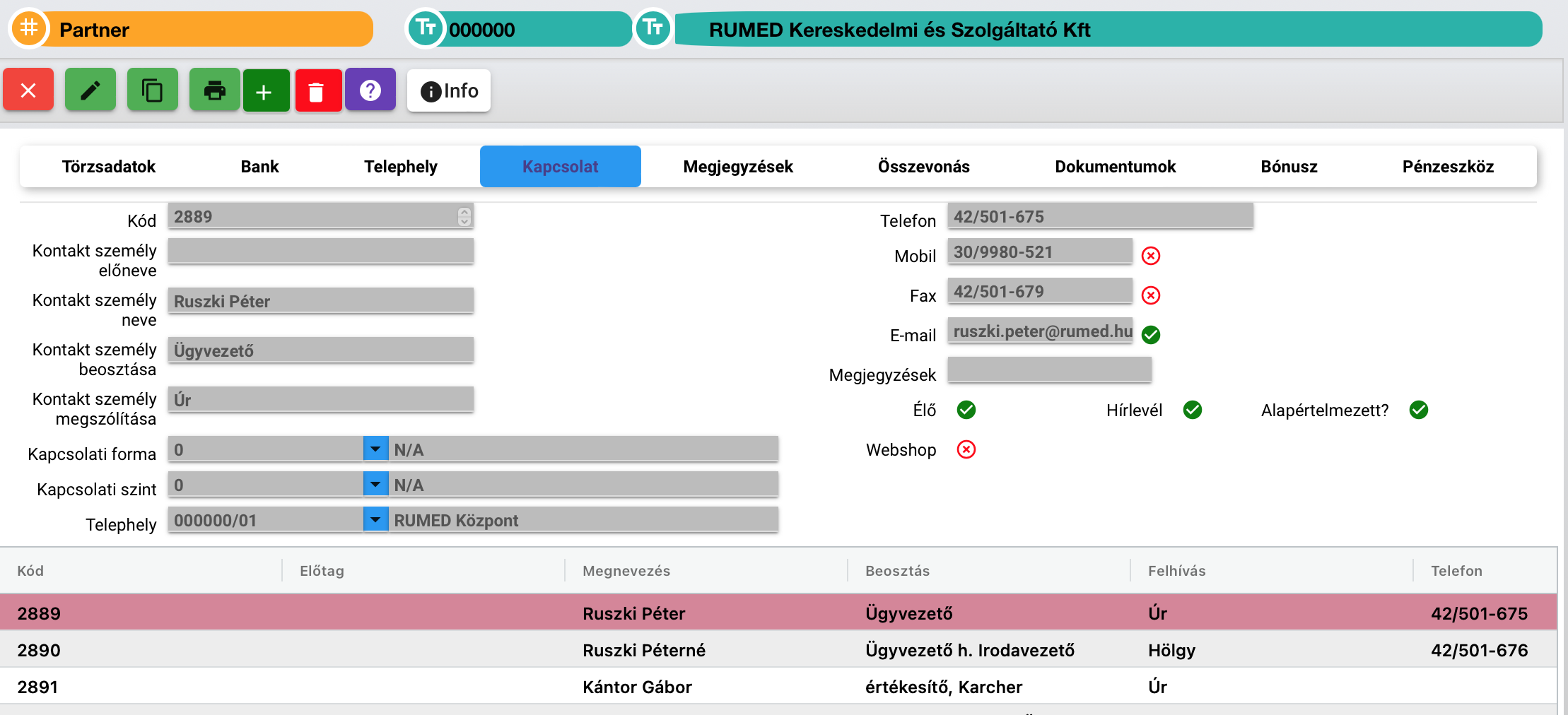This screenshot has height=715, width=1568.
Task: Click the Ügyvezető h. Irodavezető cell
Action: pyautogui.click(x=970, y=650)
